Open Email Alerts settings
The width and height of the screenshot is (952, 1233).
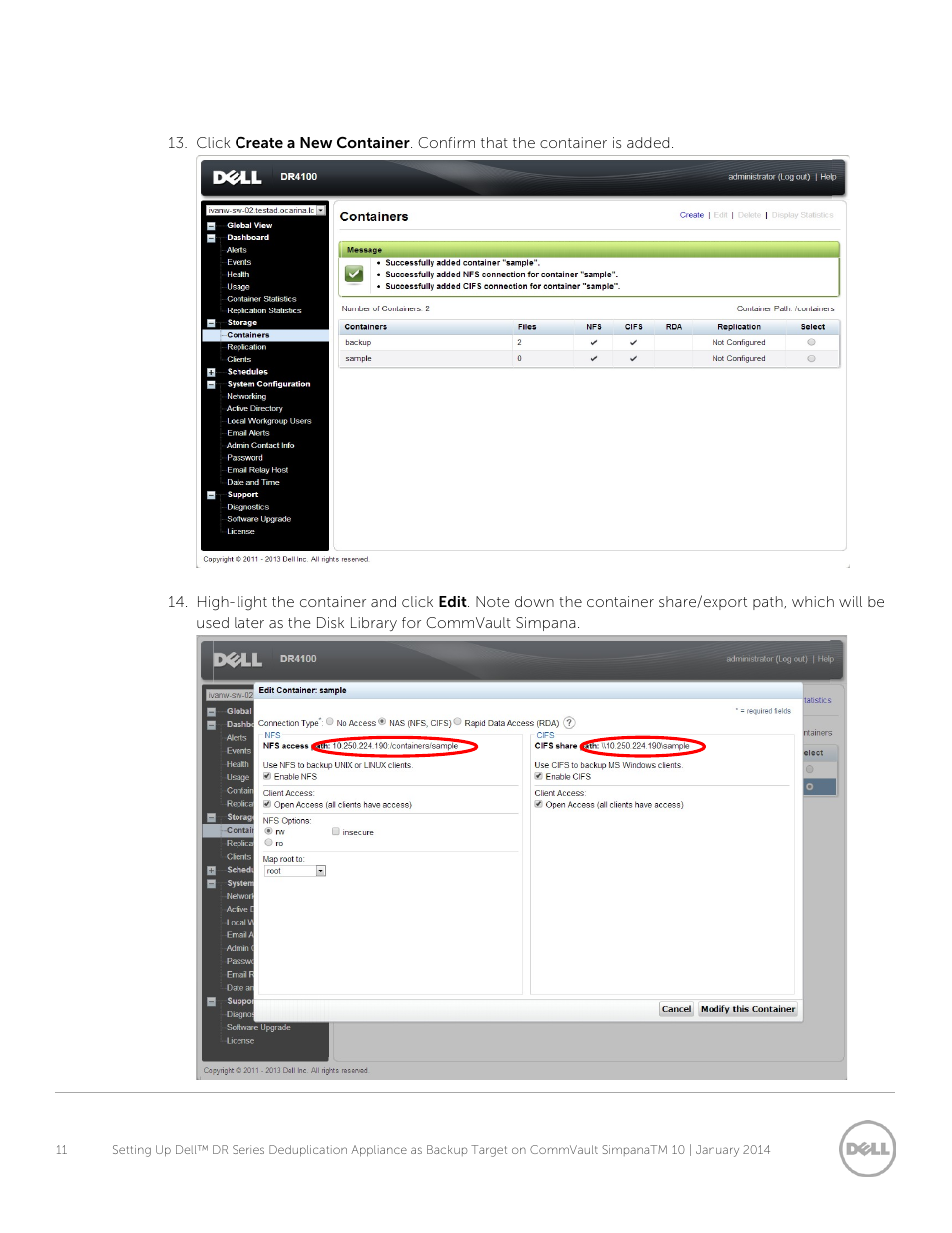click(248, 433)
